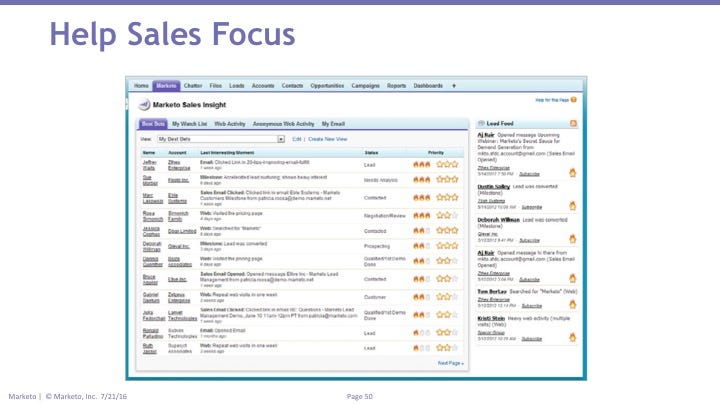Switch to the My Watch List sub-tab
Screen dimensions: 720x405
(189, 124)
